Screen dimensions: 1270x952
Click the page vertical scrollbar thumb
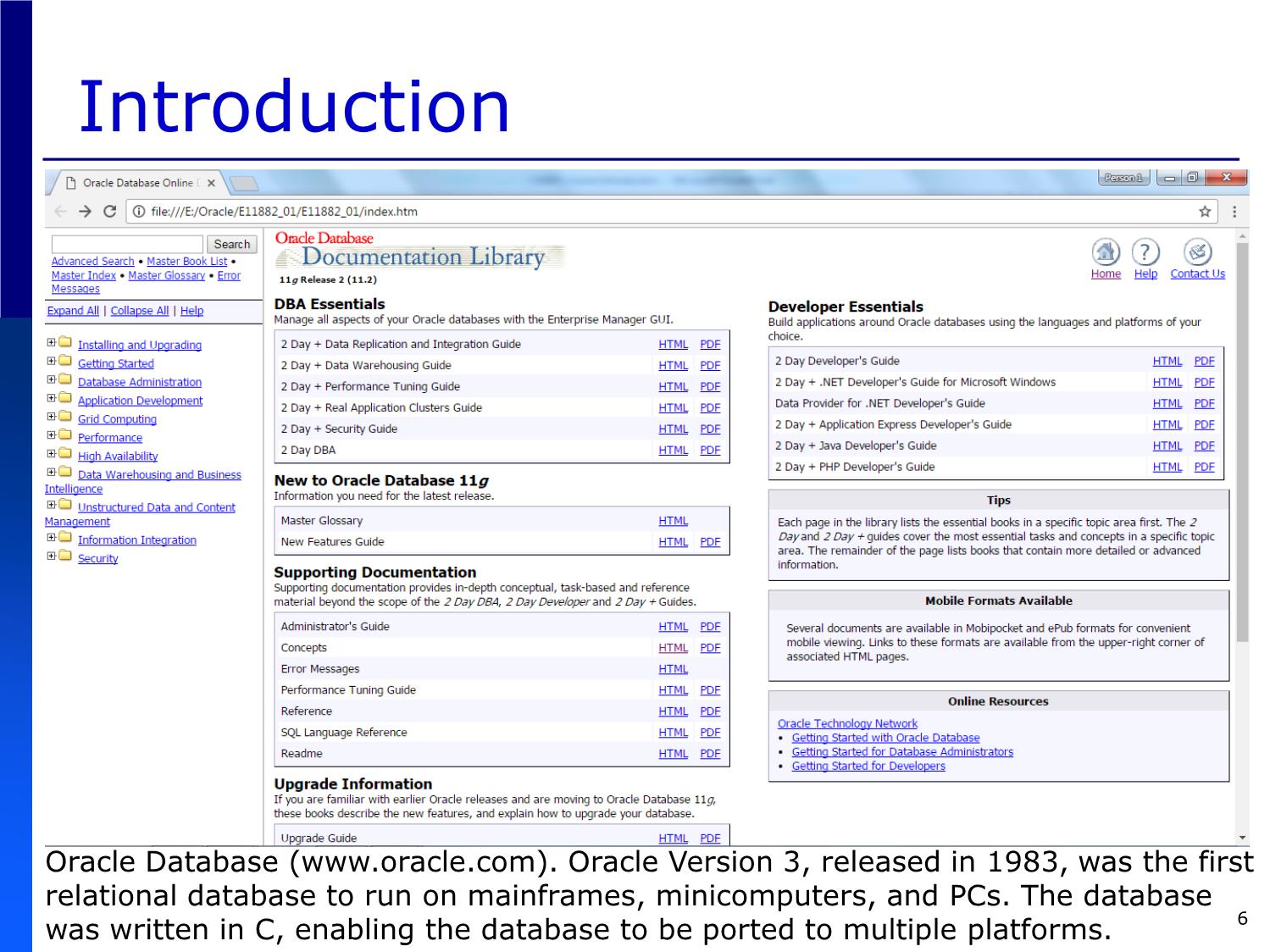point(1242,440)
